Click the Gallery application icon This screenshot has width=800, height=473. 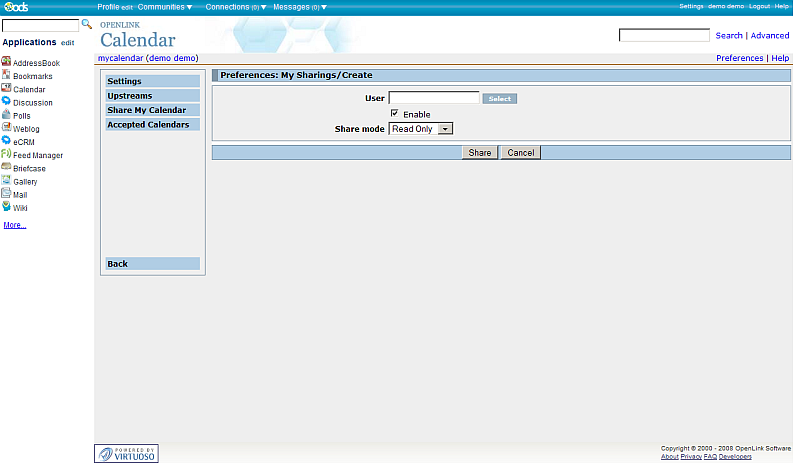click(x=6, y=181)
